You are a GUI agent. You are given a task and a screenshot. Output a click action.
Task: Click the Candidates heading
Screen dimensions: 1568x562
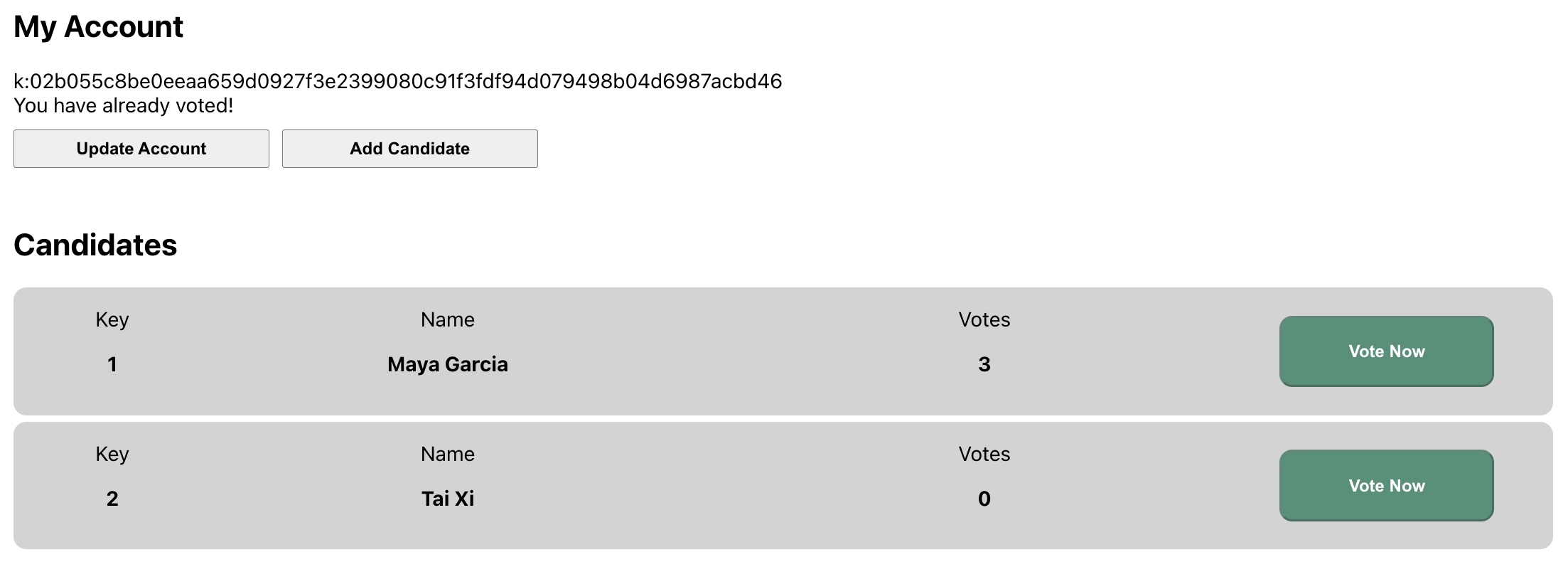click(95, 245)
